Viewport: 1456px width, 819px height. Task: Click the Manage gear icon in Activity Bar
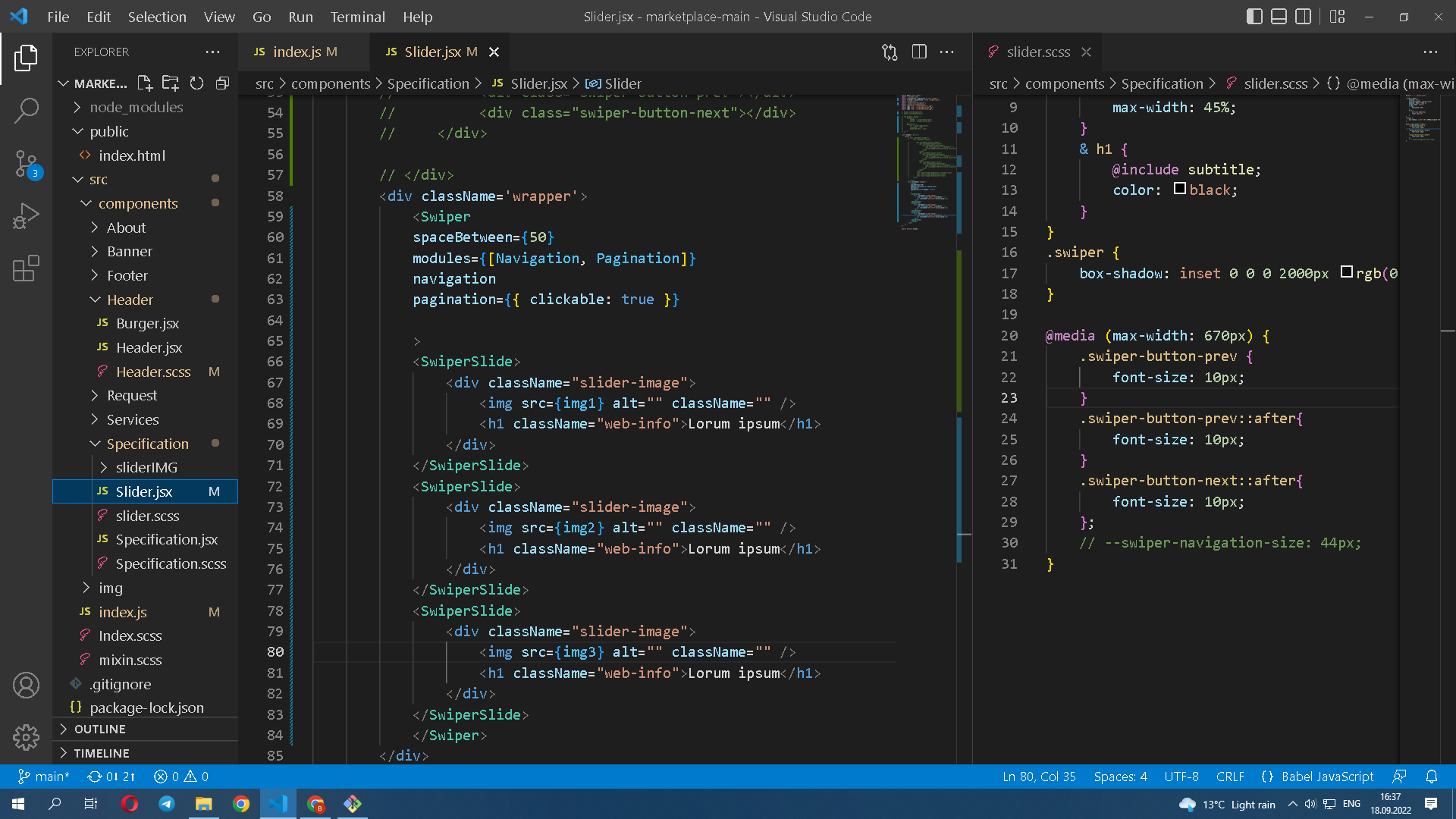(x=27, y=737)
